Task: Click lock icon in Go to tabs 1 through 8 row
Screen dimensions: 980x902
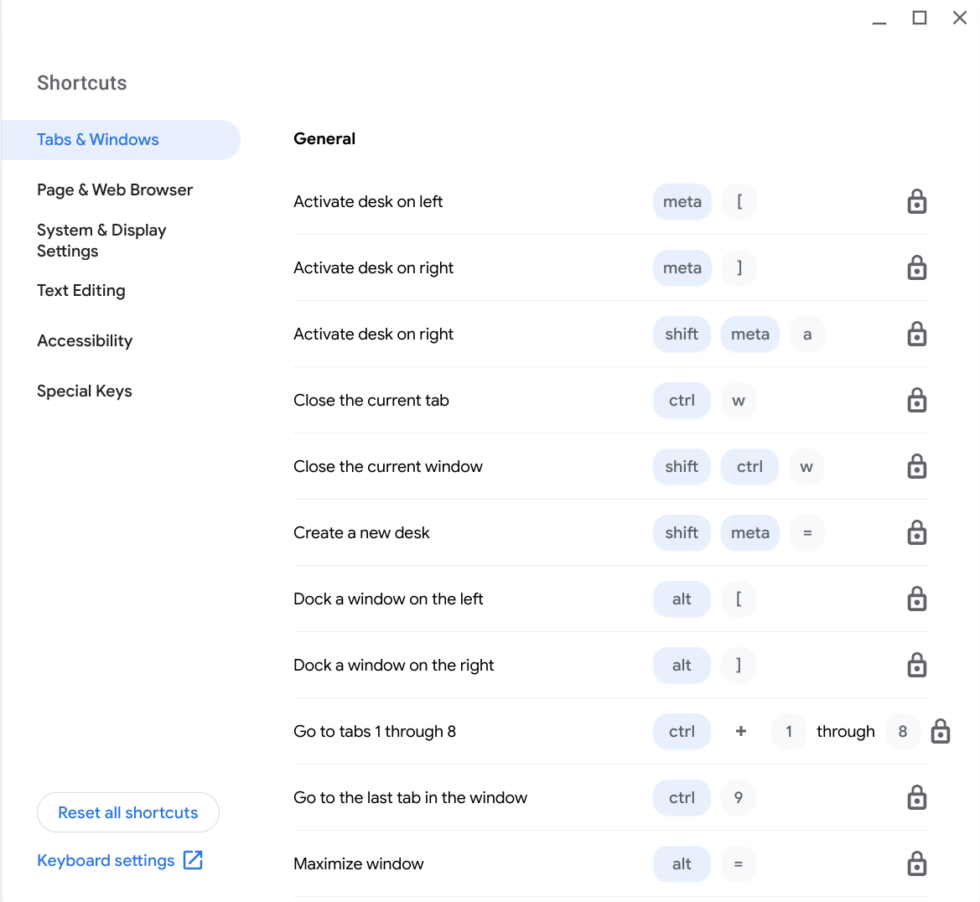Action: (x=940, y=731)
